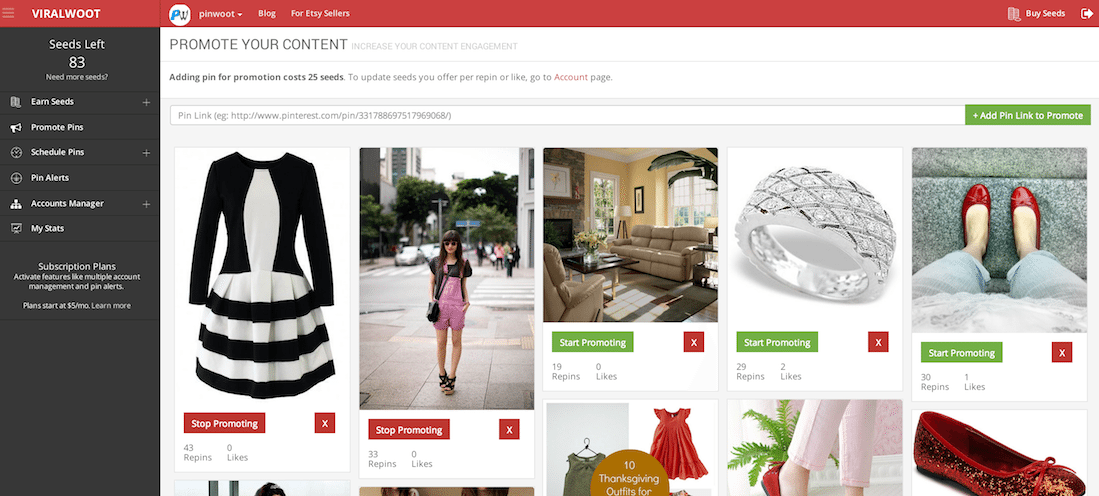The height and width of the screenshot is (496, 1099).
Task: Open the pinwoot account dropdown
Action: pyautogui.click(x=220, y=14)
